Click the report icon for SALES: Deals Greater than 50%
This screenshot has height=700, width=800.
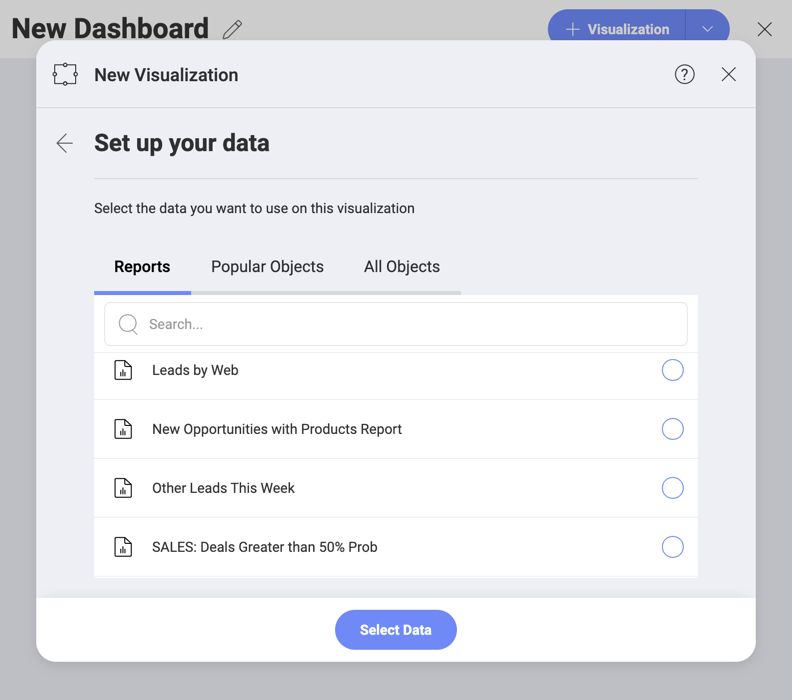point(123,547)
